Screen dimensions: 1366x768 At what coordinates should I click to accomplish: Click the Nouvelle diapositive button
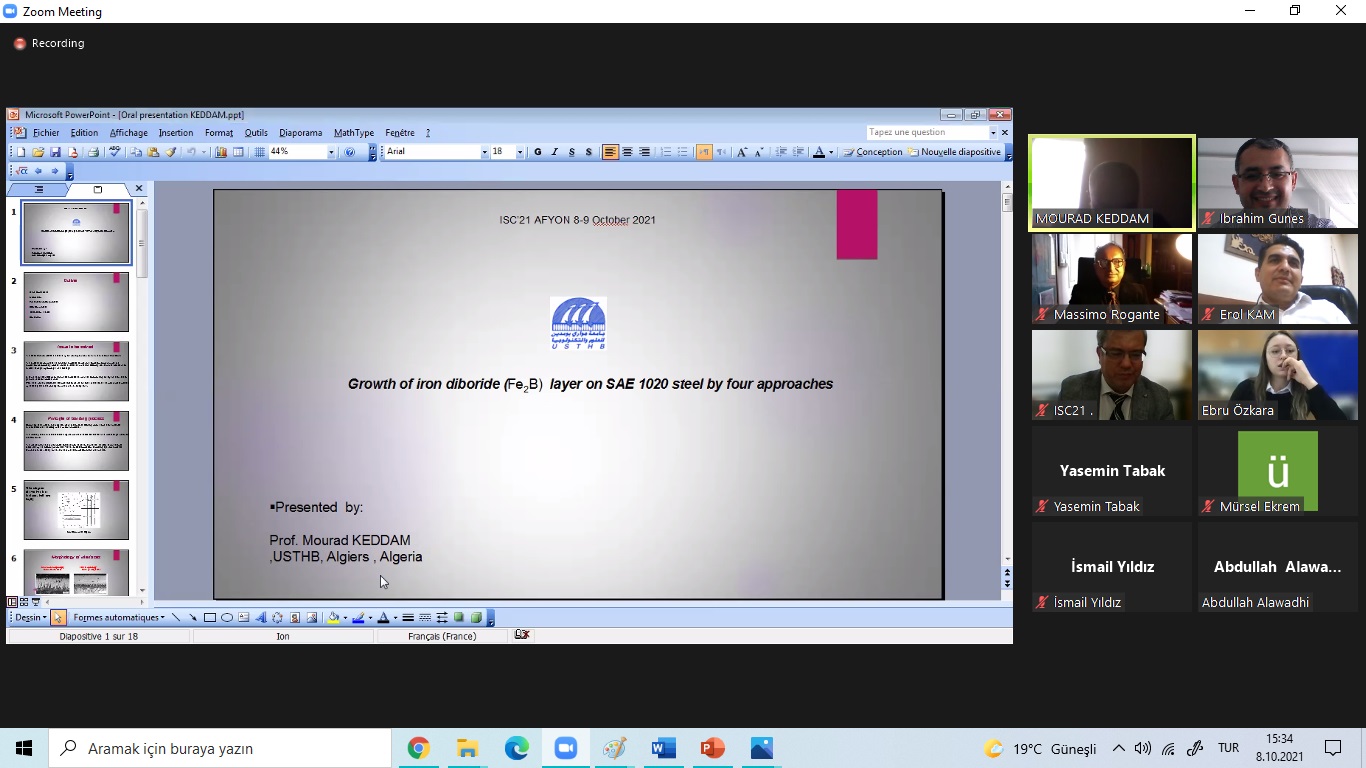(954, 152)
